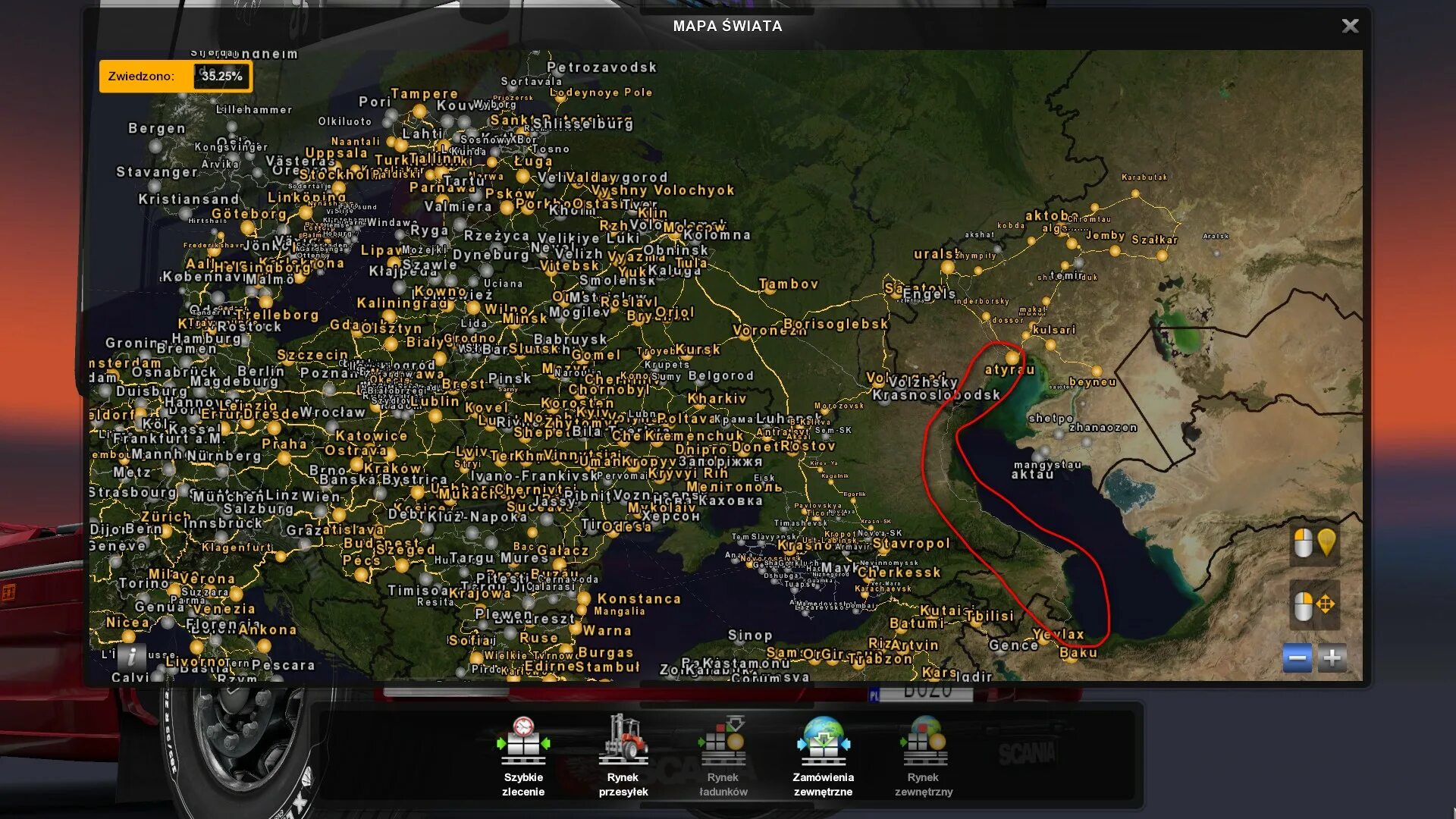Click the MAPA ŚWIATA title text
Image resolution: width=1456 pixels, height=819 pixels.
[727, 26]
